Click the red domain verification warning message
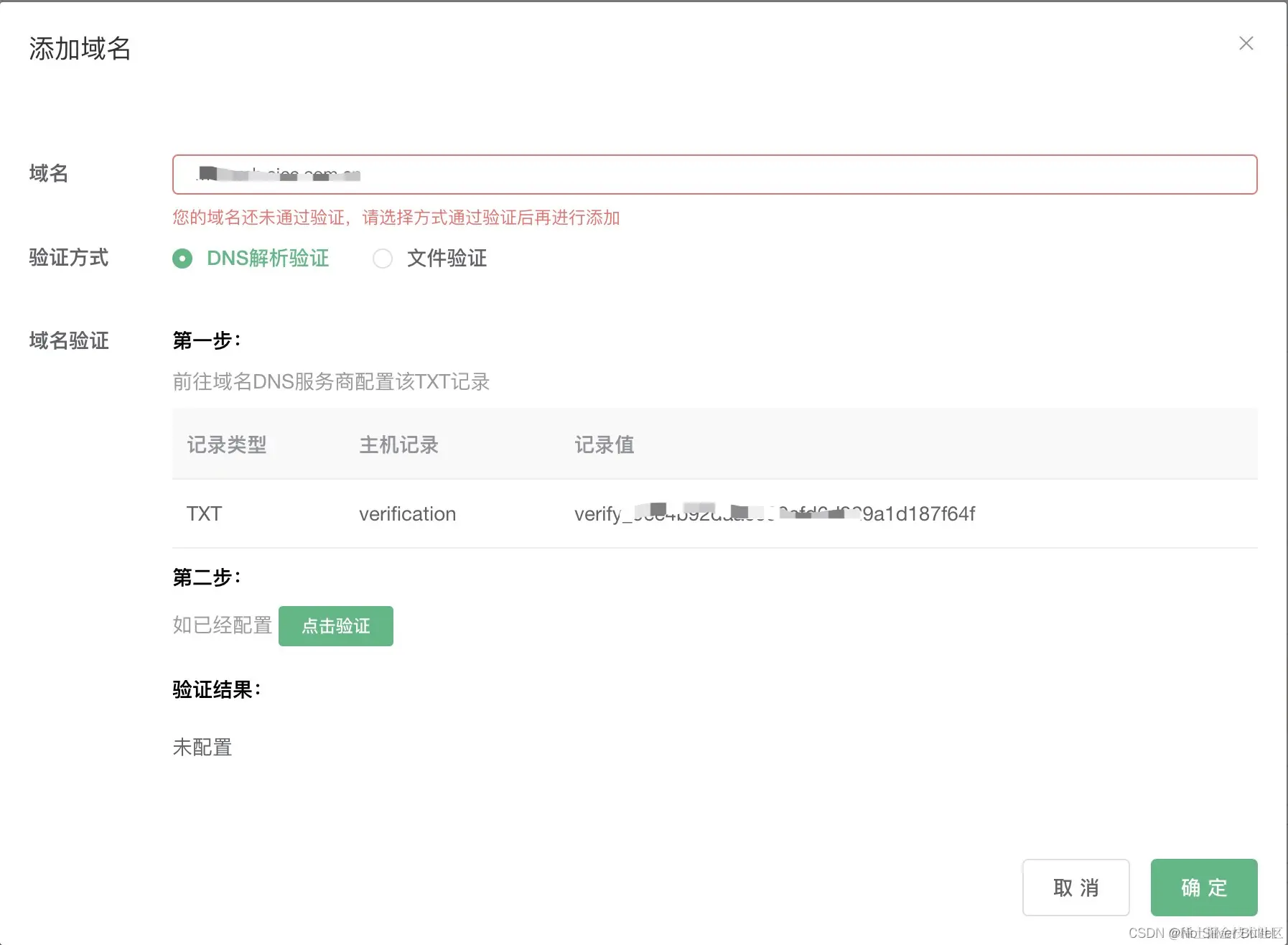Screen dimensions: 1288x945 click(396, 218)
